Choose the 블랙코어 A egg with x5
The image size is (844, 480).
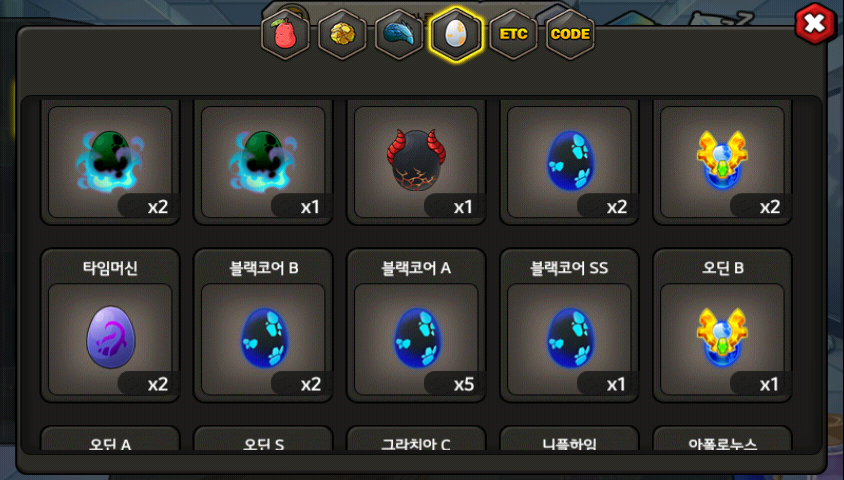[x=416, y=325]
